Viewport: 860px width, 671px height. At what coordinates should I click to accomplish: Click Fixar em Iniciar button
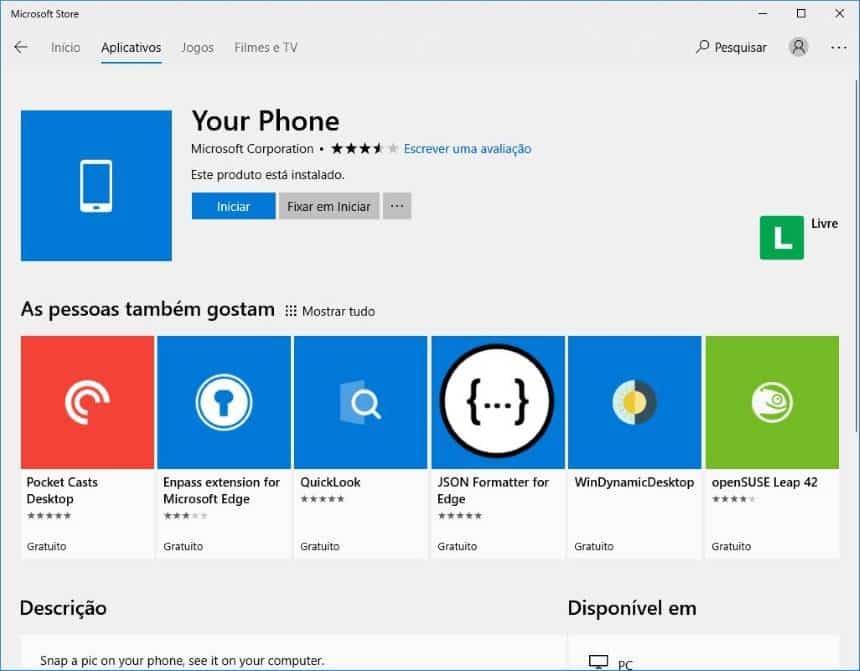pyautogui.click(x=329, y=206)
